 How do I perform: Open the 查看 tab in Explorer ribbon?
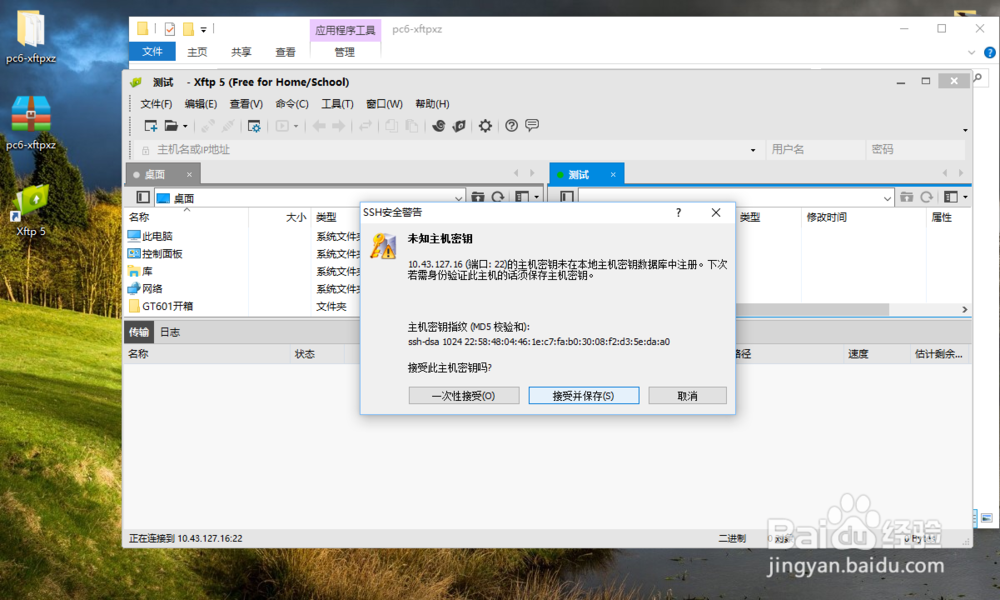point(285,52)
